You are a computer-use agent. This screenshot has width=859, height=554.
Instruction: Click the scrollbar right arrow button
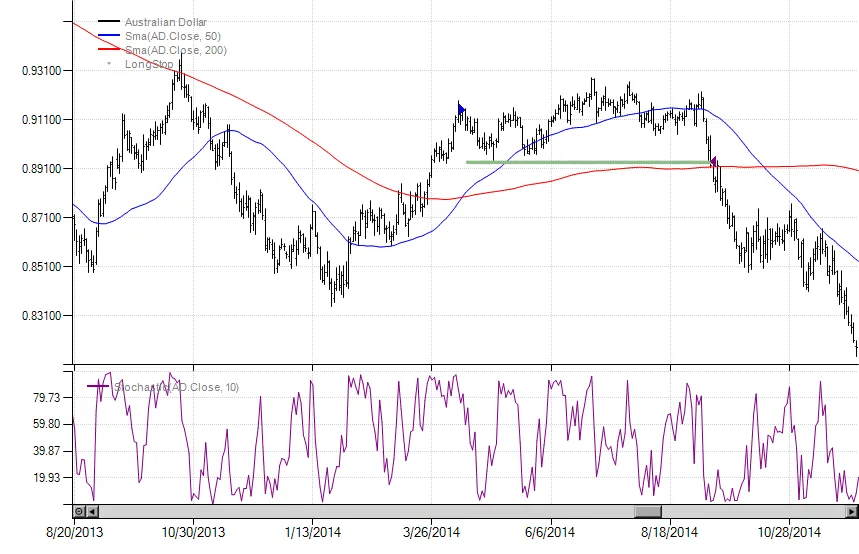coord(852,511)
